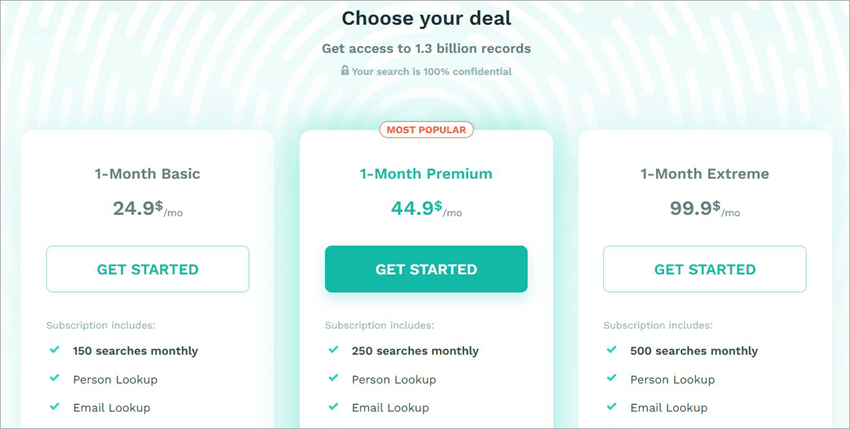
Task: Click the 44.9$ per month price
Action: click(x=426, y=209)
